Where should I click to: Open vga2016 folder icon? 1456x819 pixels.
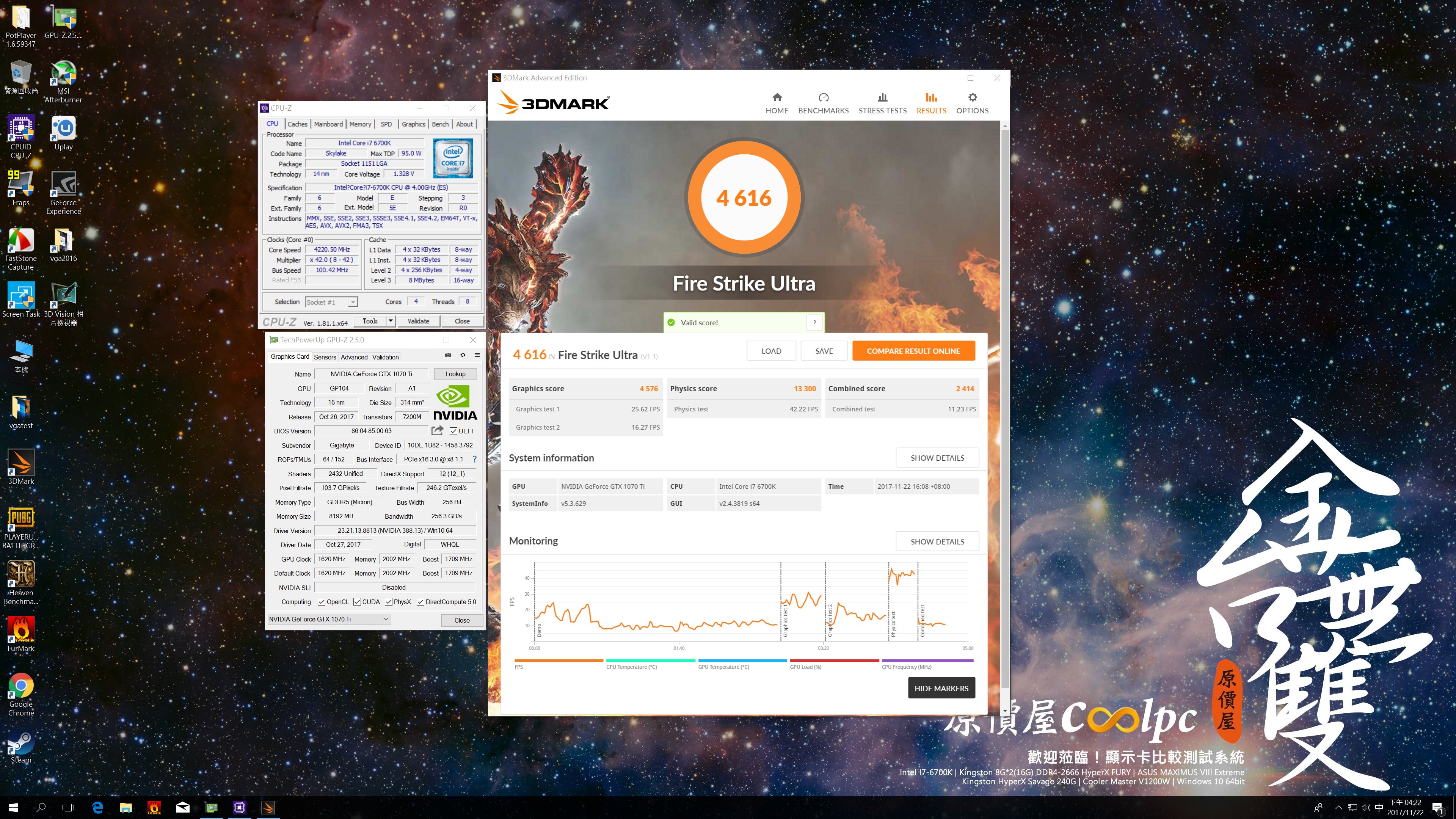coord(63,245)
